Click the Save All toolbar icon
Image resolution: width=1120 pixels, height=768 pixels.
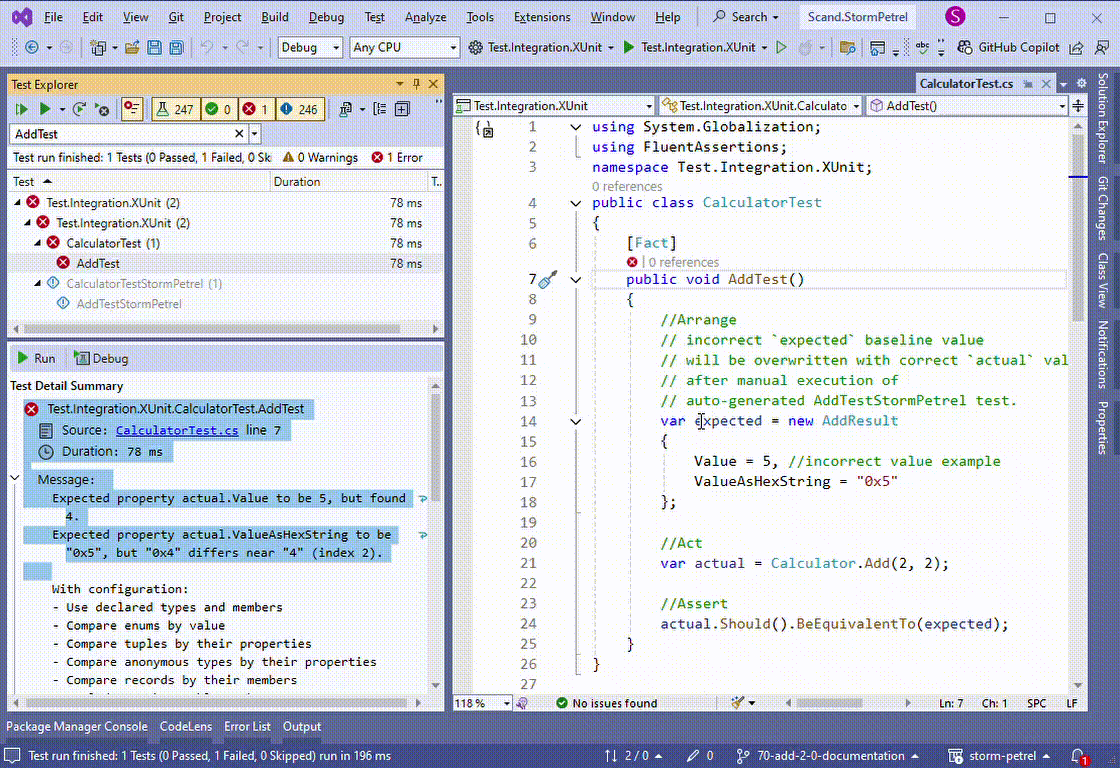pos(176,47)
